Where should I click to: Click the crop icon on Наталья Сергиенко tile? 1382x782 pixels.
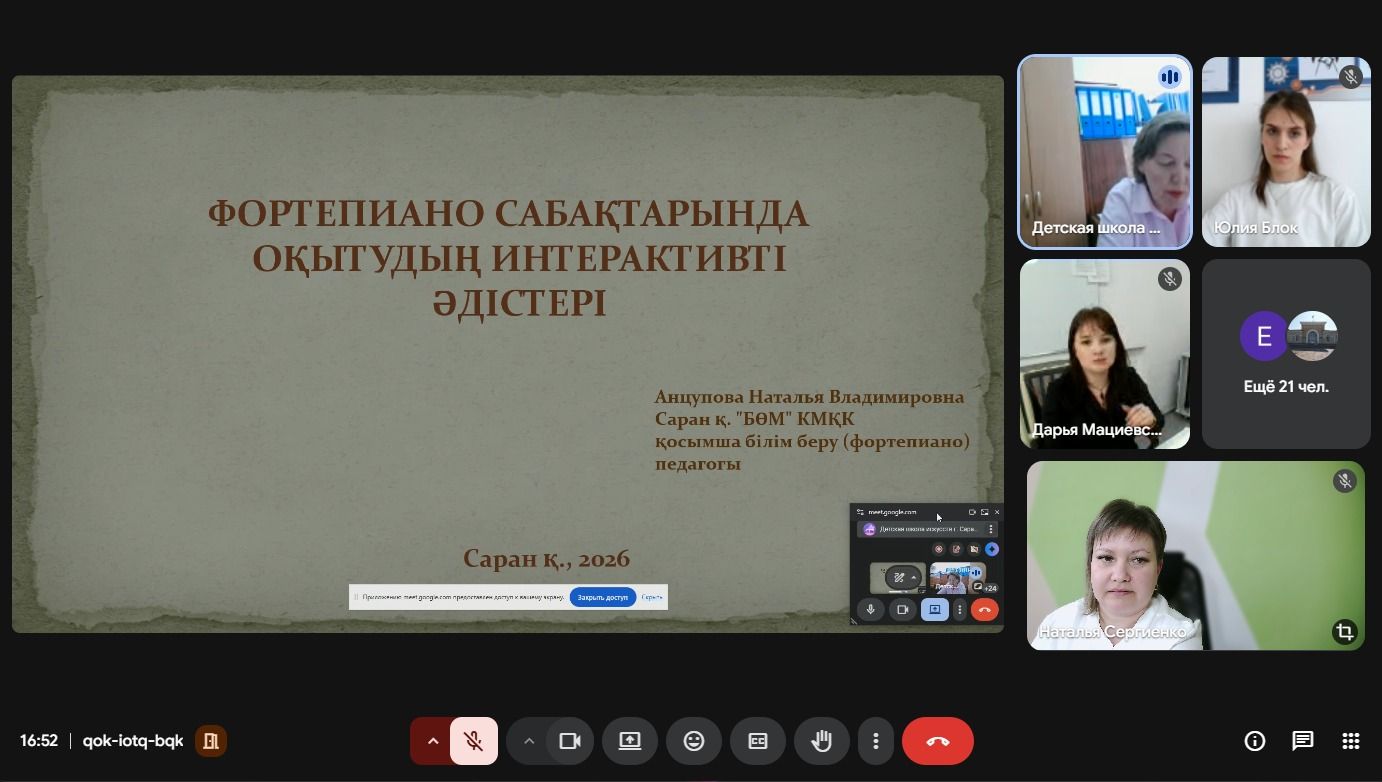[1344, 631]
